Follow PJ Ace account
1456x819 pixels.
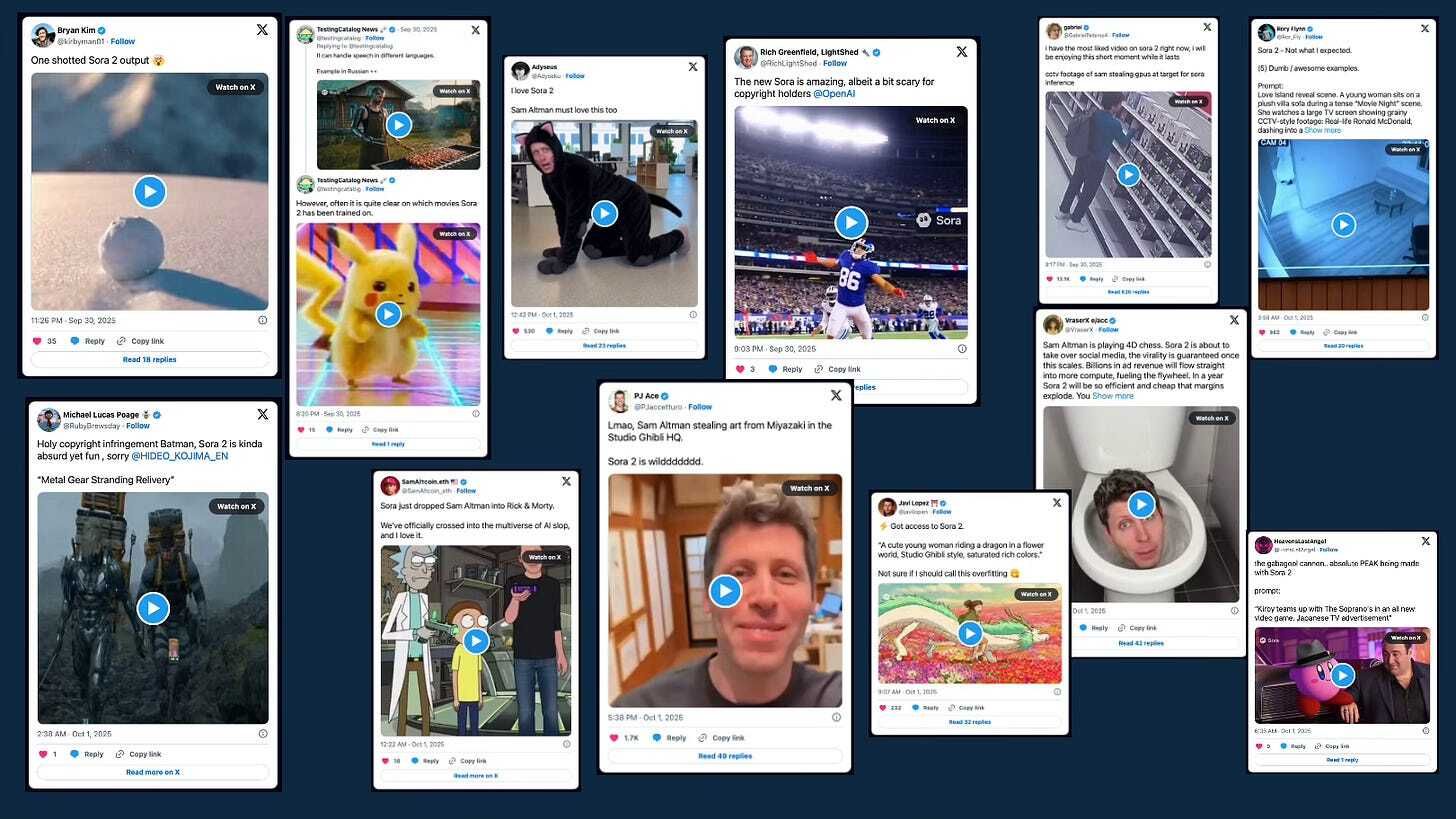(700, 407)
